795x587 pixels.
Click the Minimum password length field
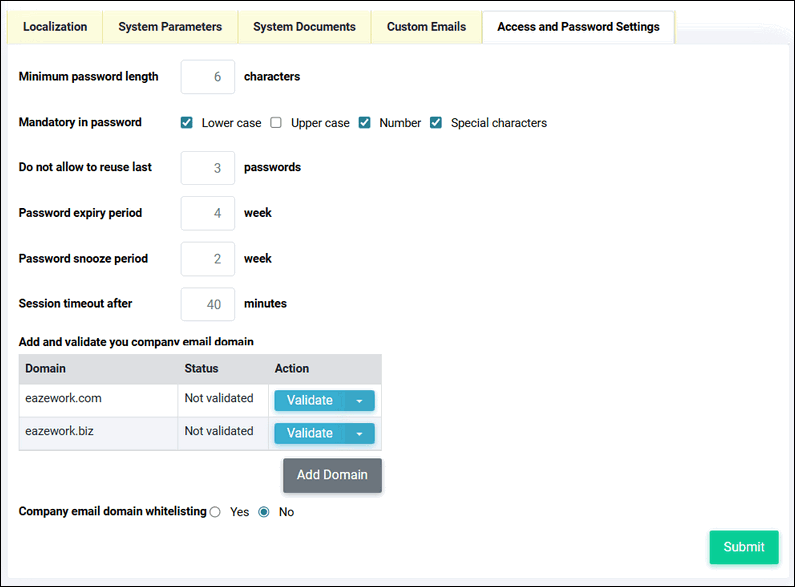(x=208, y=77)
